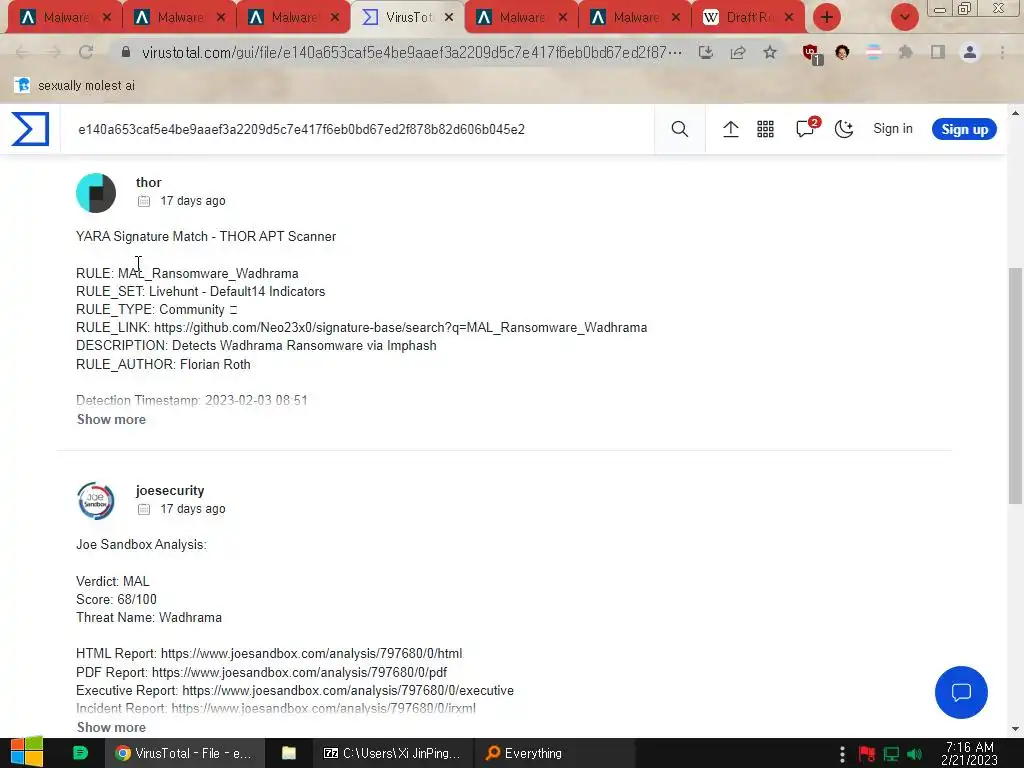1024x768 pixels.
Task: Click the volume speaker tray icon
Action: pyautogui.click(x=915, y=754)
